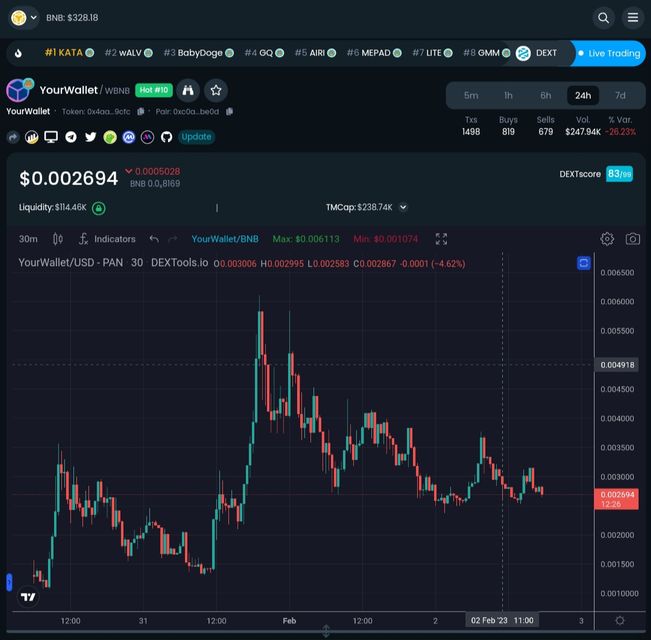Open hot pair #2 wALV
The width and height of the screenshot is (651, 640).
[128, 53]
